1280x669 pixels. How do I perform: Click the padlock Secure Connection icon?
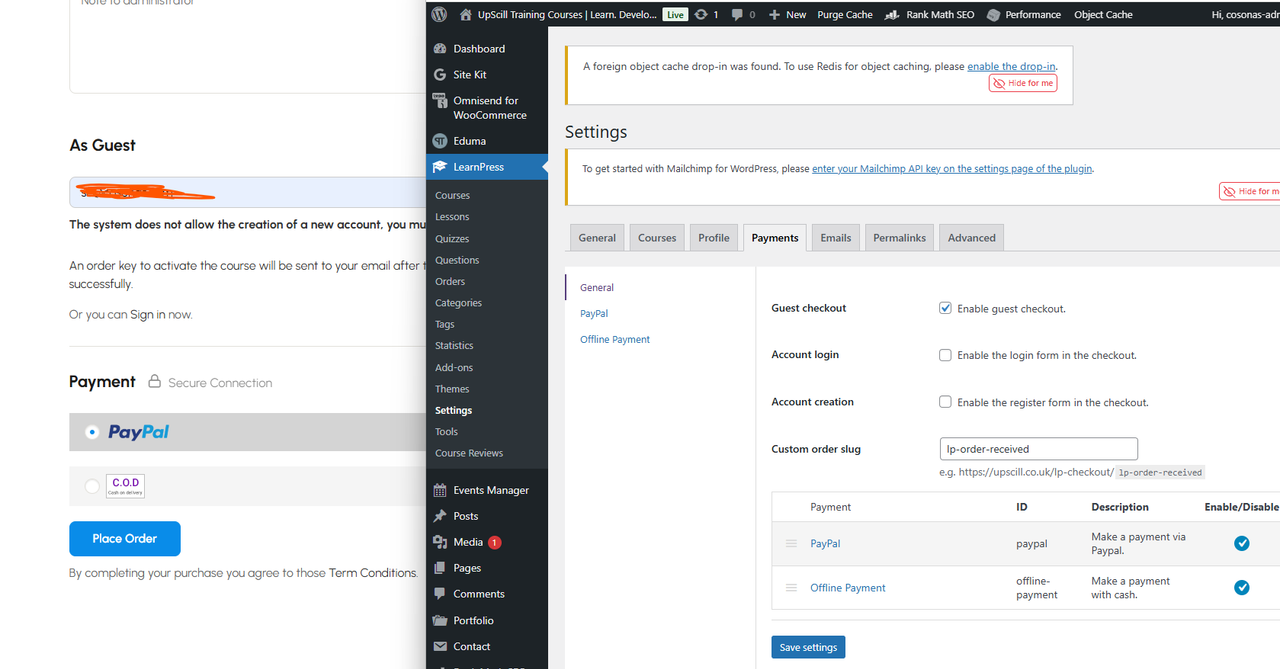pyautogui.click(x=154, y=381)
